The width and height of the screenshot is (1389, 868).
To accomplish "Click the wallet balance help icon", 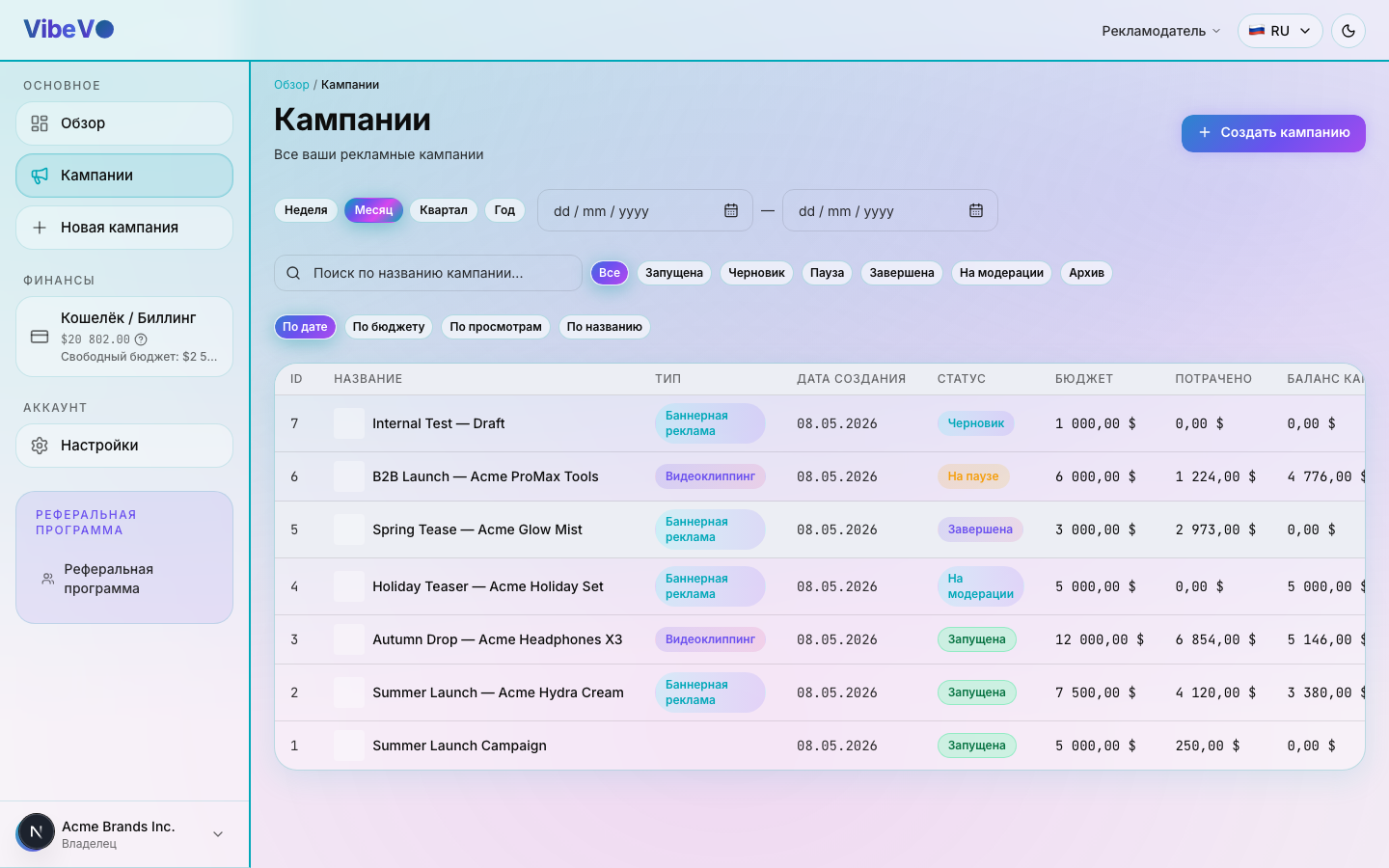I will point(141,339).
